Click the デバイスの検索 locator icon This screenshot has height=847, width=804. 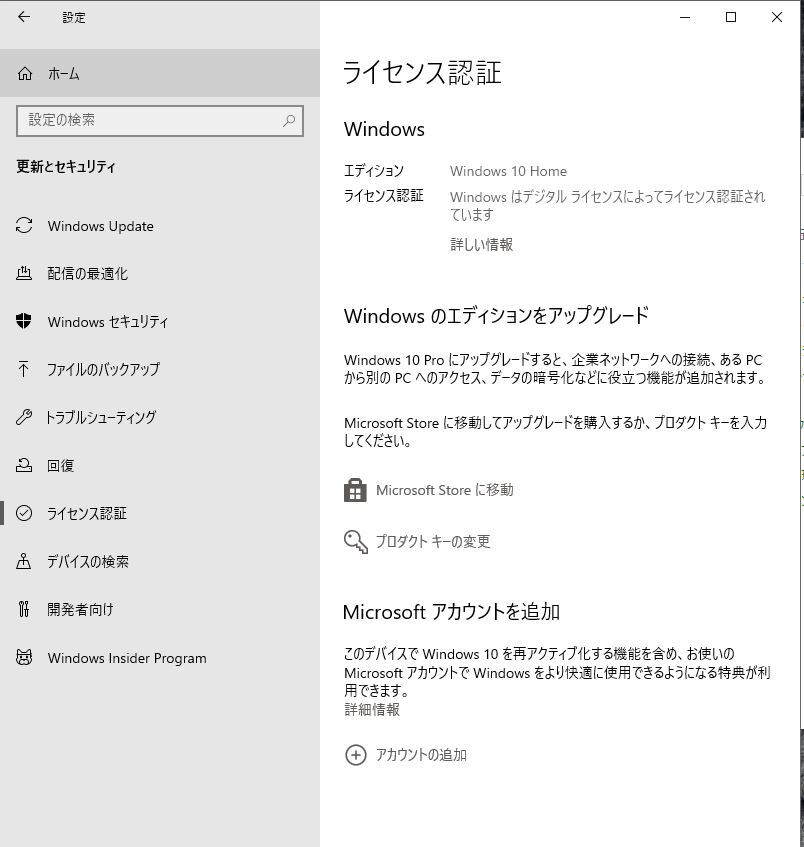pyautogui.click(x=24, y=561)
